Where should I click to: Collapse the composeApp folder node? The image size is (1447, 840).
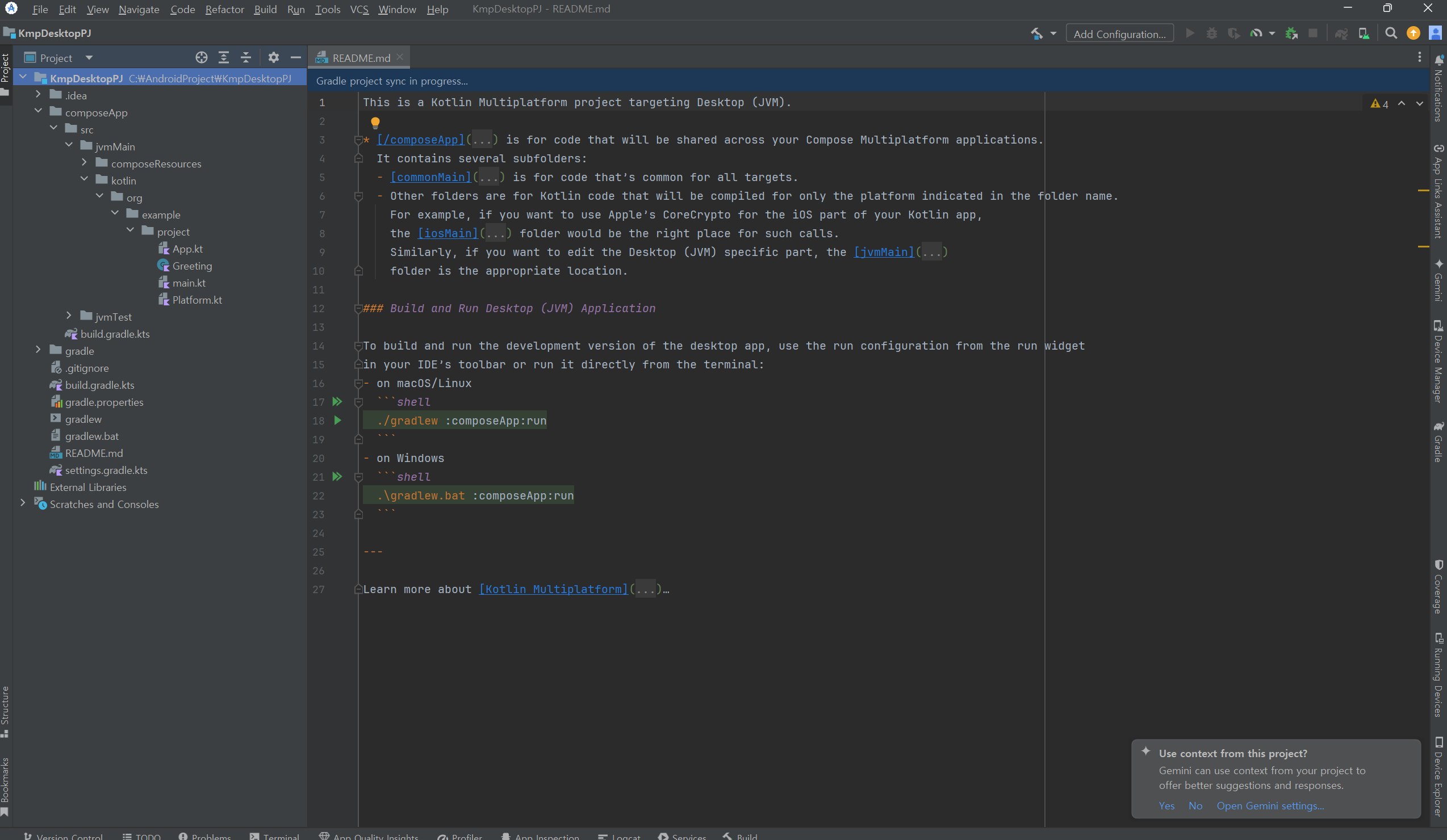pos(39,112)
